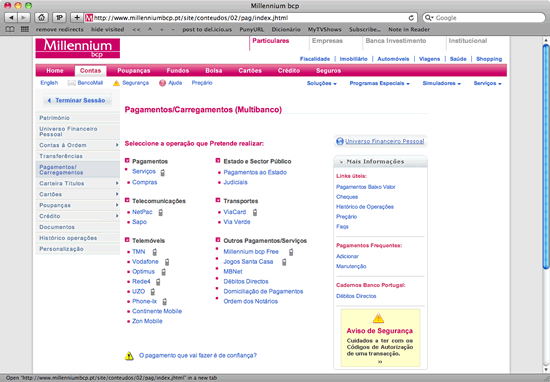Open the Programas Especiais dropdown
This screenshot has height=382, width=550.
point(380,83)
